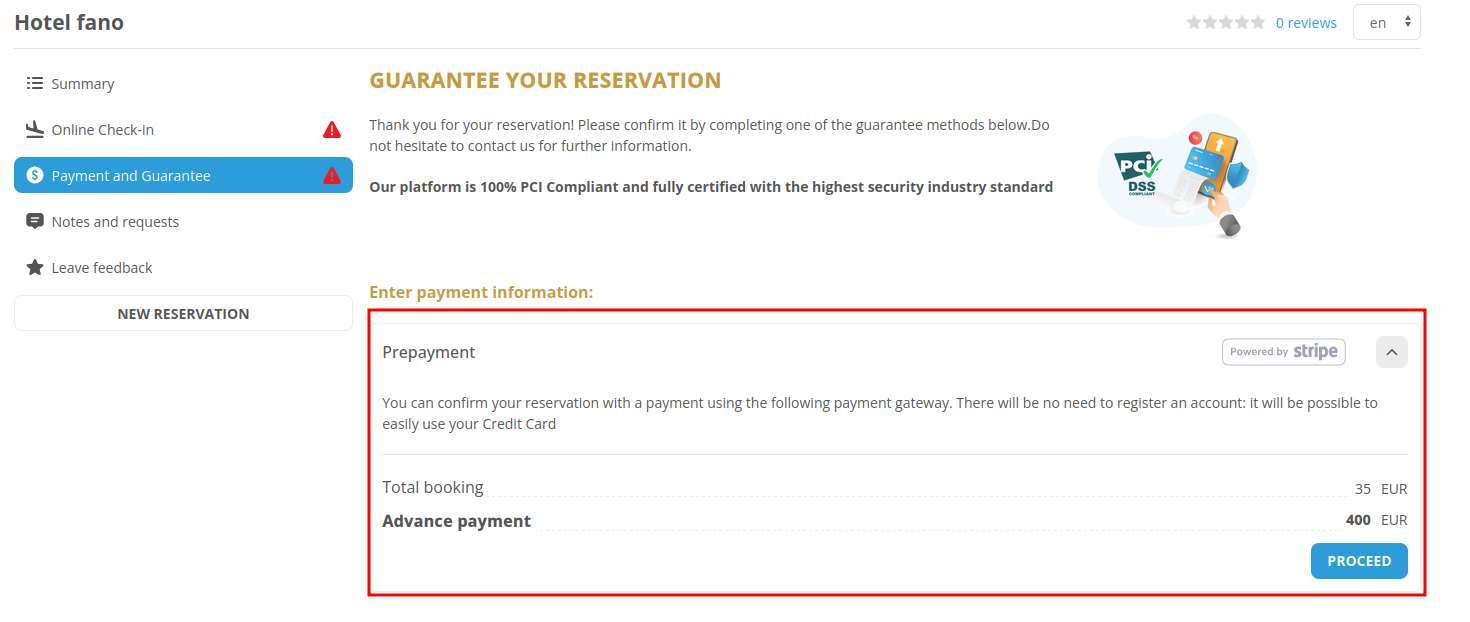
Task: Click the Hotel fano title
Action: tap(69, 22)
